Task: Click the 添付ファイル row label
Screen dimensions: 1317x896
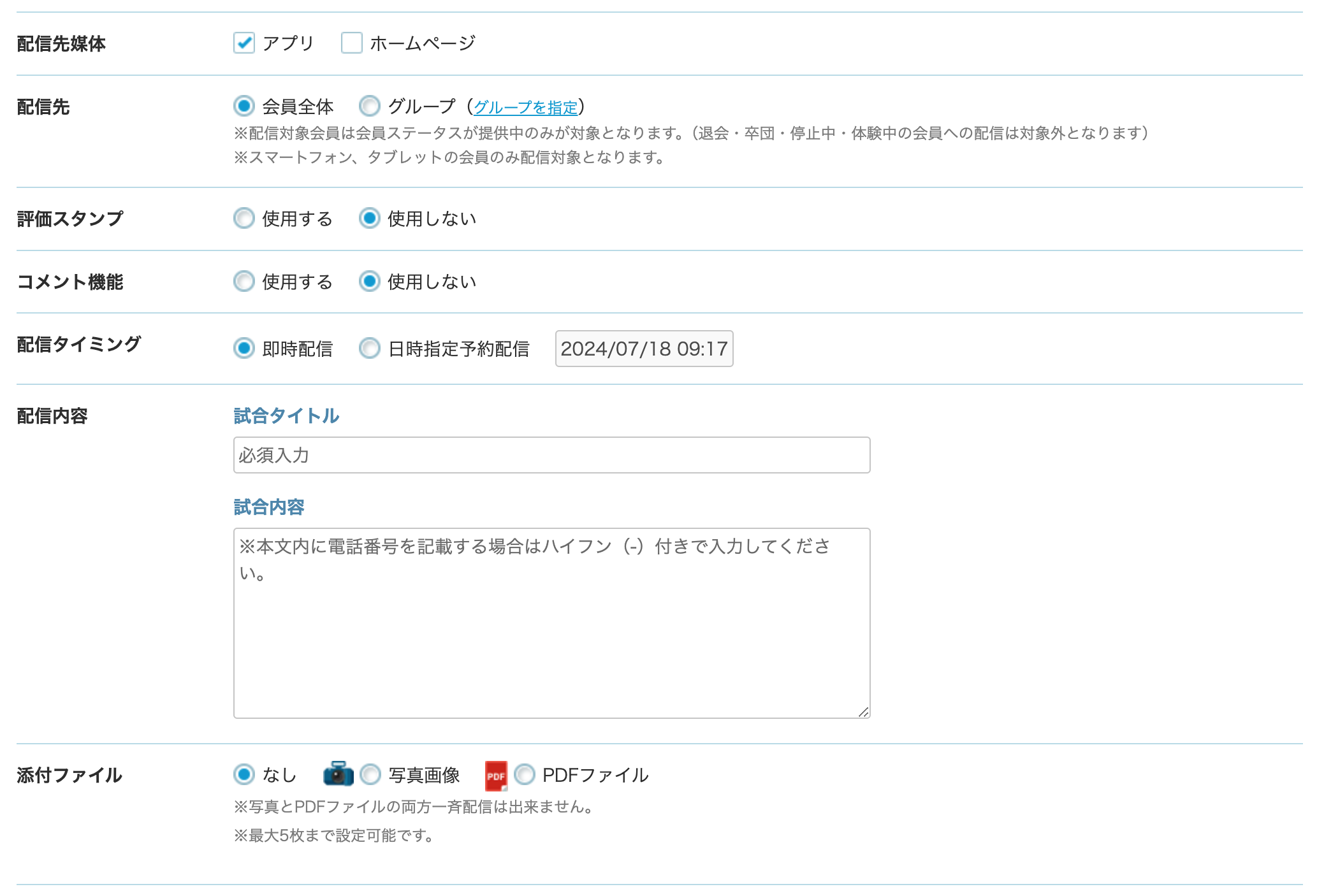Action: click(x=69, y=776)
